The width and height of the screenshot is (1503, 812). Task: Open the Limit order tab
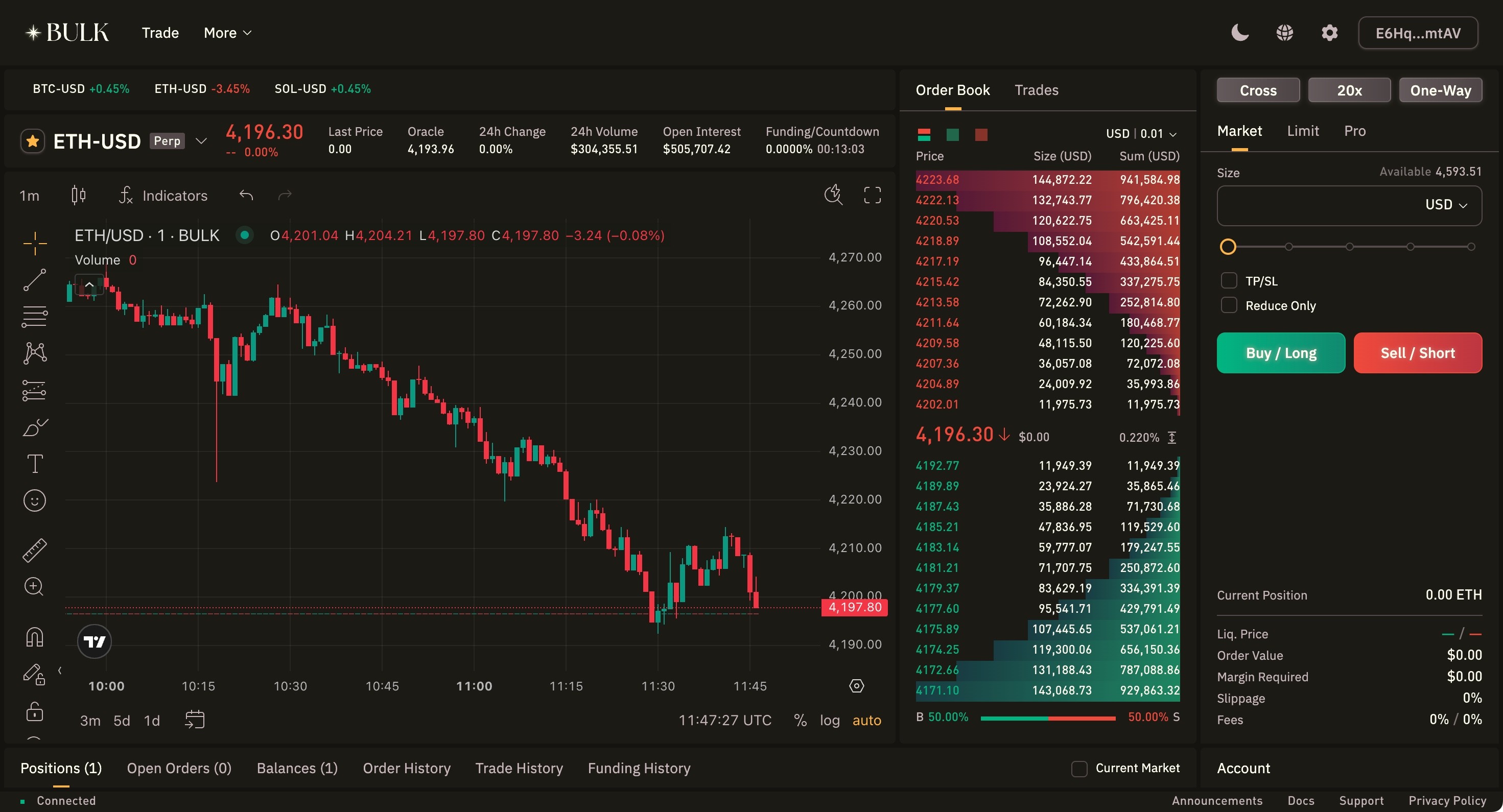click(x=1302, y=131)
